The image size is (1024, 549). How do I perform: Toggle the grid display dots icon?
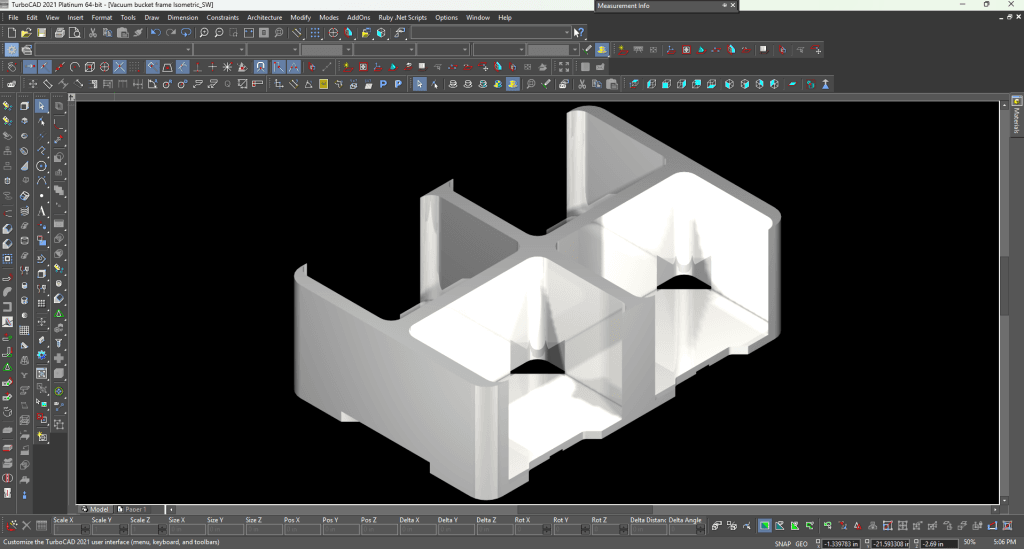pyautogui.click(x=315, y=33)
